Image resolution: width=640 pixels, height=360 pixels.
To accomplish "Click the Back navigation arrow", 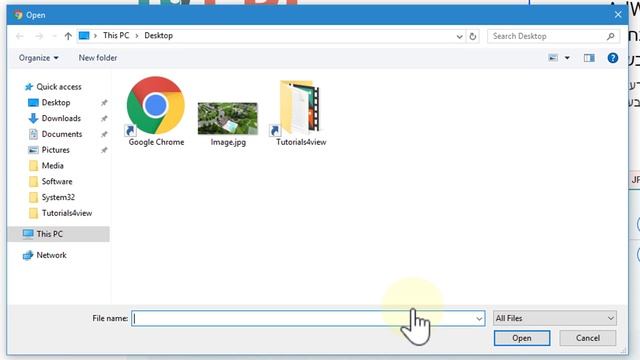I will [20, 36].
